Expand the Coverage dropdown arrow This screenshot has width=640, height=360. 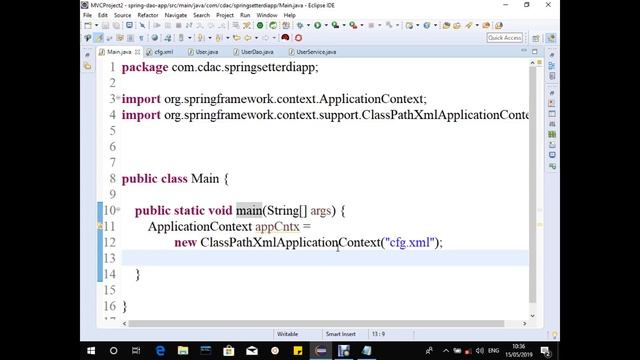344,25
